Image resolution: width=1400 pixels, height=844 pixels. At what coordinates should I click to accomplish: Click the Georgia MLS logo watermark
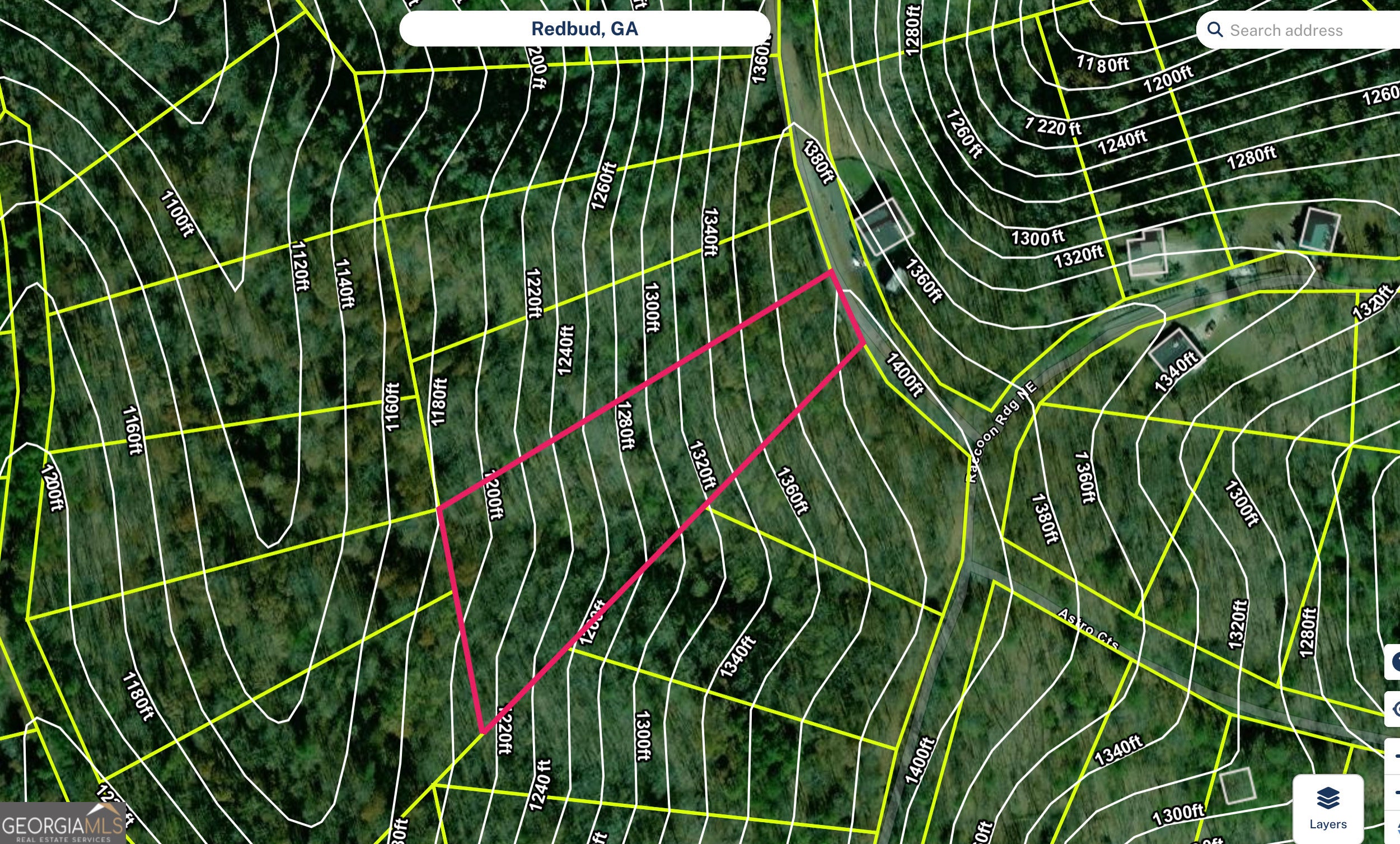pos(62,823)
